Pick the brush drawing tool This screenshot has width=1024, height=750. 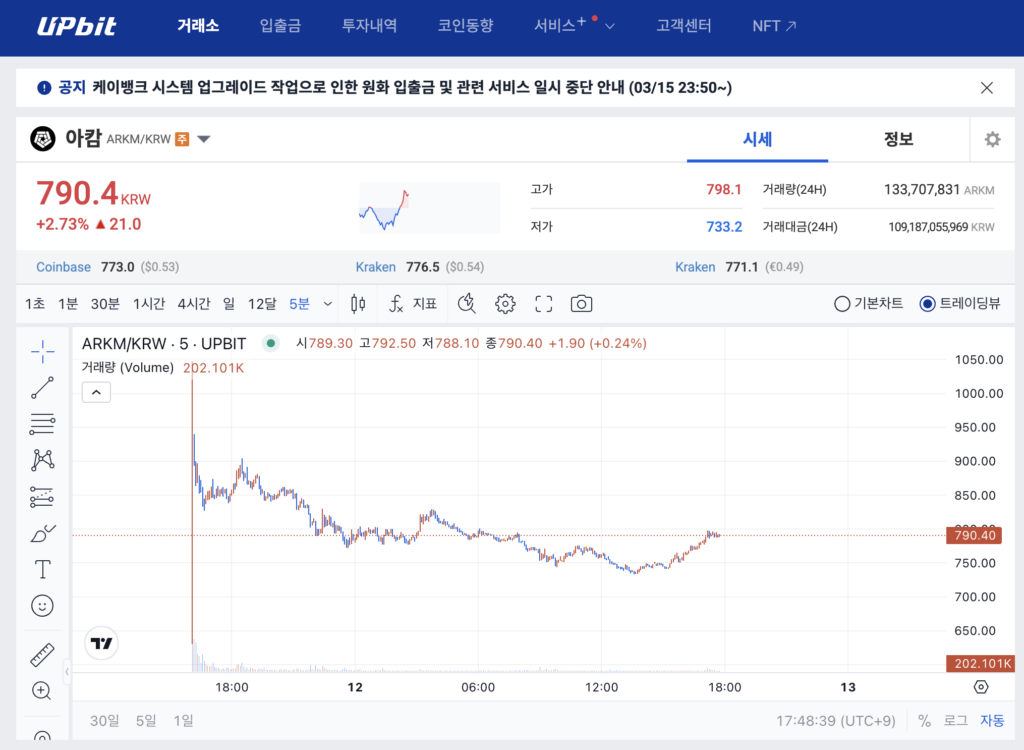(42, 534)
